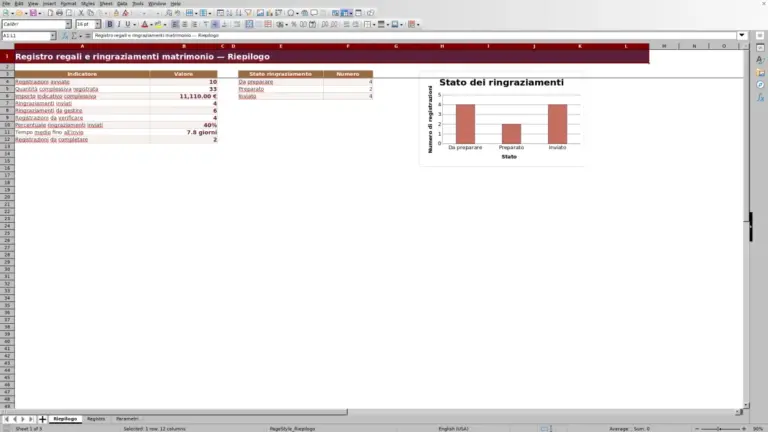
Task: Click the AutoFilter funnel icon
Action: [248, 13]
